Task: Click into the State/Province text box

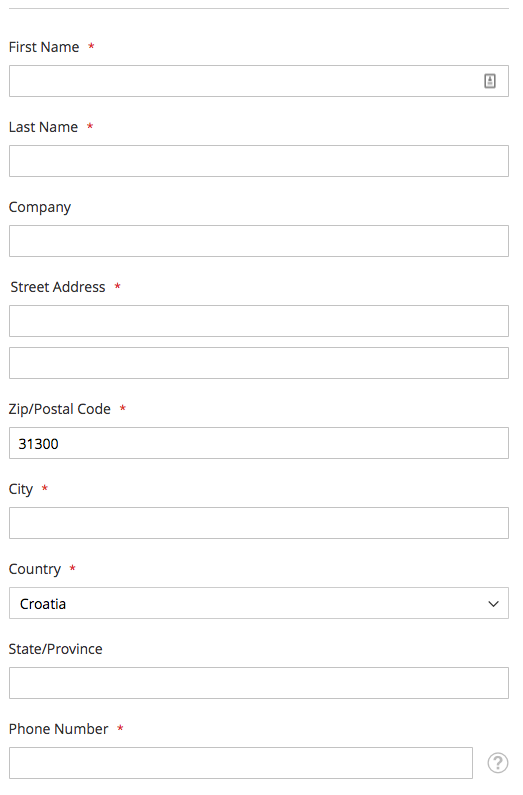Action: 258,683
